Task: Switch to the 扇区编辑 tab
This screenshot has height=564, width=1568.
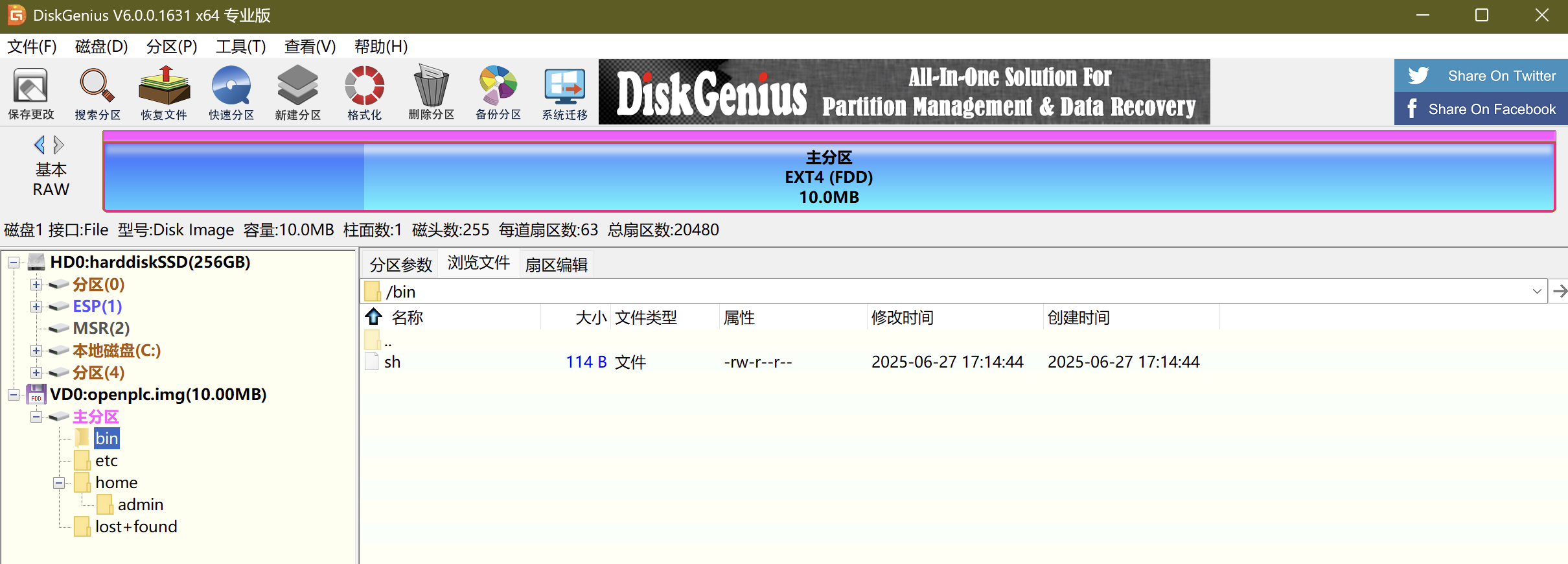Action: [x=557, y=264]
